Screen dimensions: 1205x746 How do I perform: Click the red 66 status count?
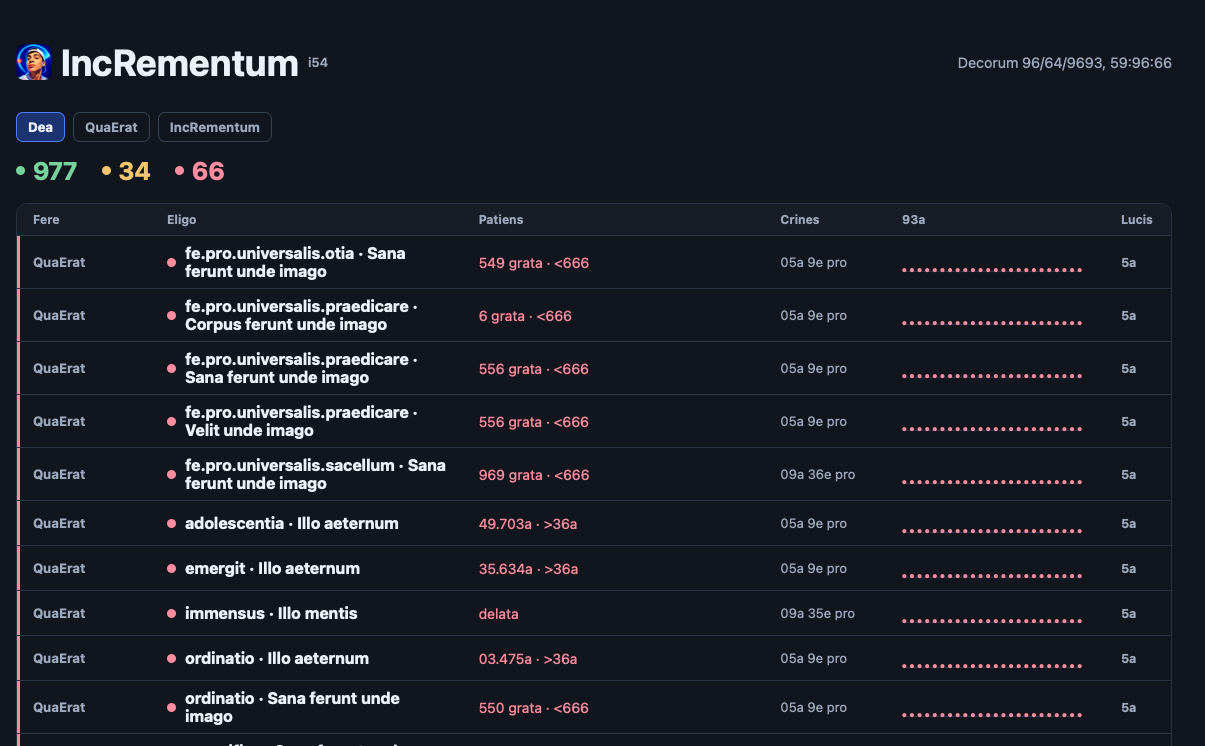[x=200, y=171]
